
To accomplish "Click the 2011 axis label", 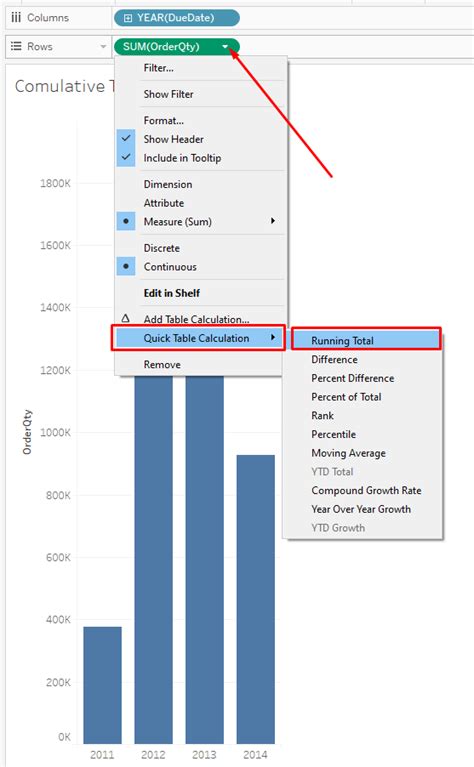I will [x=102, y=755].
